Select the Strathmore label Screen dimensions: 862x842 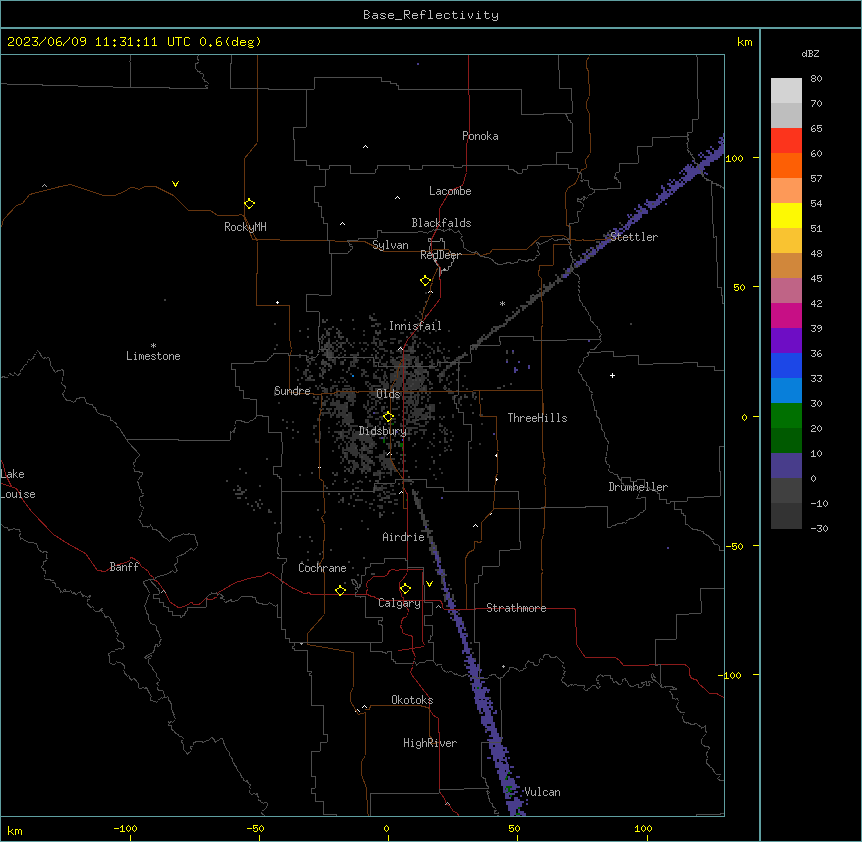[516, 608]
